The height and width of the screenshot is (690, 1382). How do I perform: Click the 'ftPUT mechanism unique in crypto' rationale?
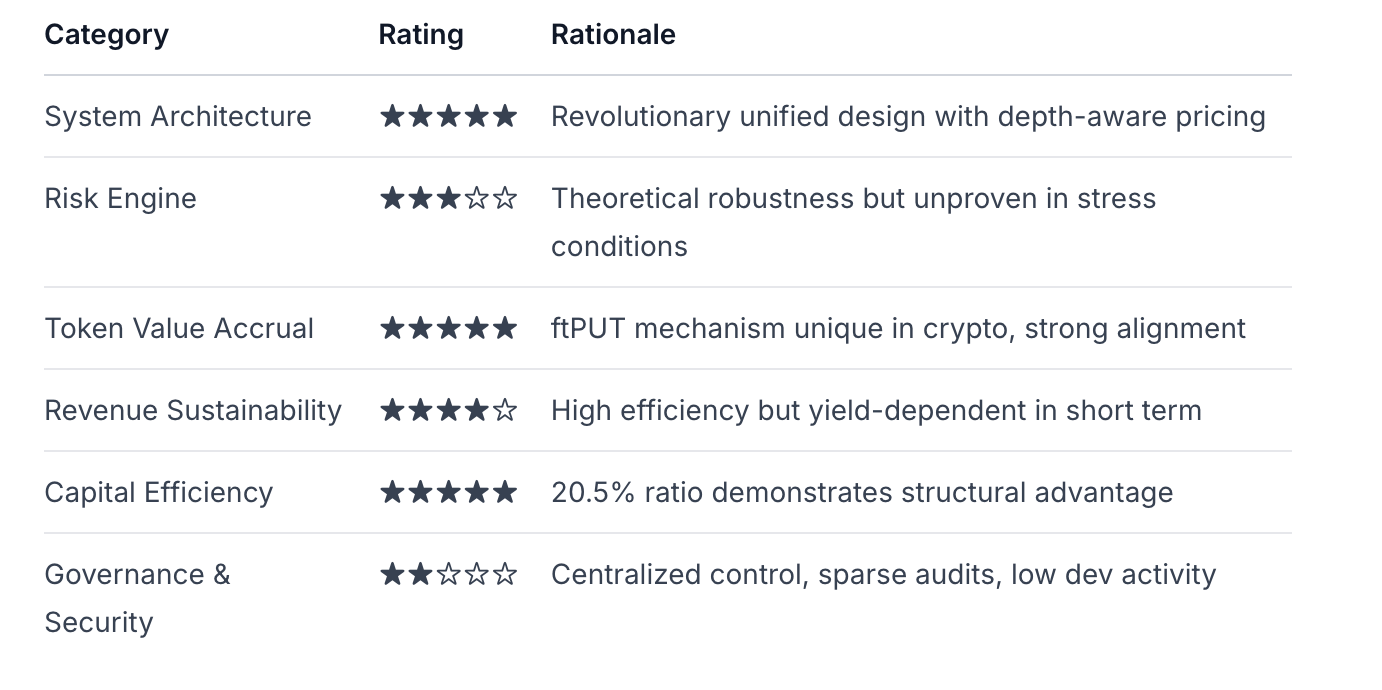[898, 329]
